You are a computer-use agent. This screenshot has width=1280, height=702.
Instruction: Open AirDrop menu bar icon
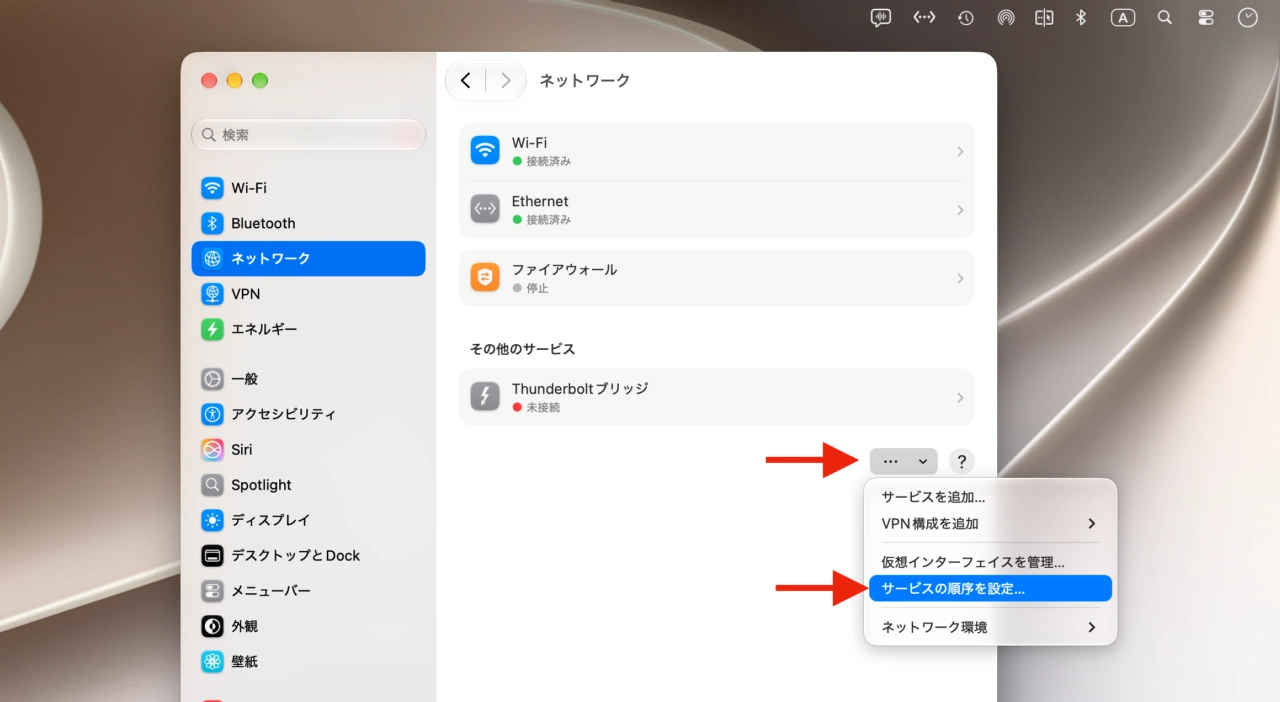pos(1006,18)
